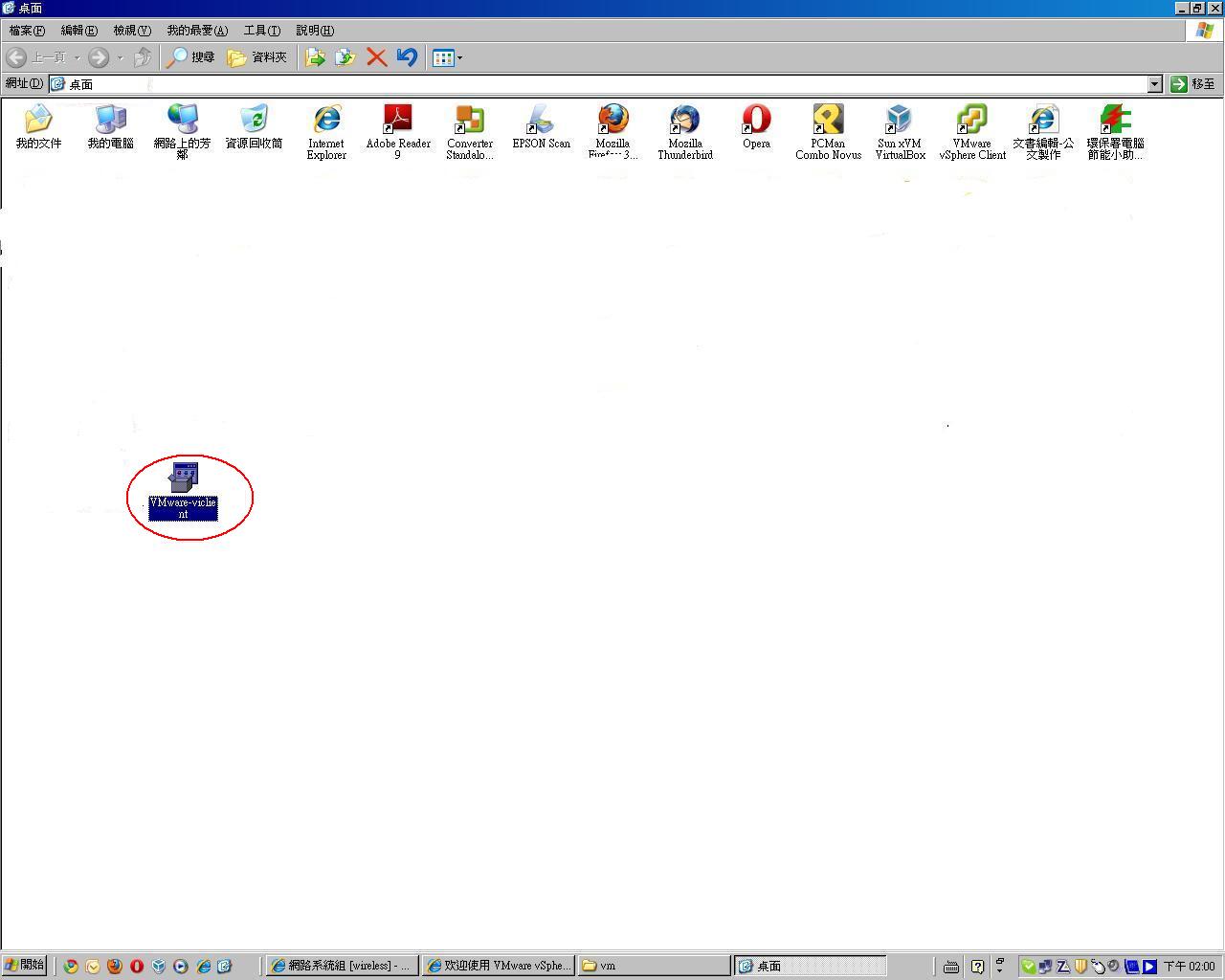Open the 工具 (Tools) menu
Screen dimensions: 1225x980
tap(261, 31)
